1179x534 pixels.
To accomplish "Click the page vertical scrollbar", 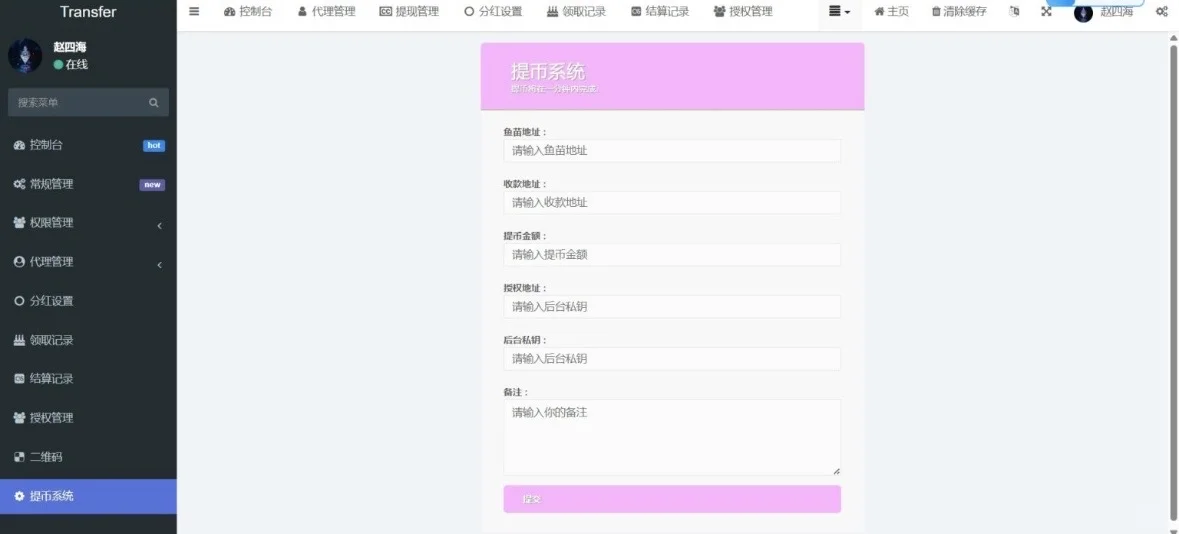I will (x=1173, y=281).
